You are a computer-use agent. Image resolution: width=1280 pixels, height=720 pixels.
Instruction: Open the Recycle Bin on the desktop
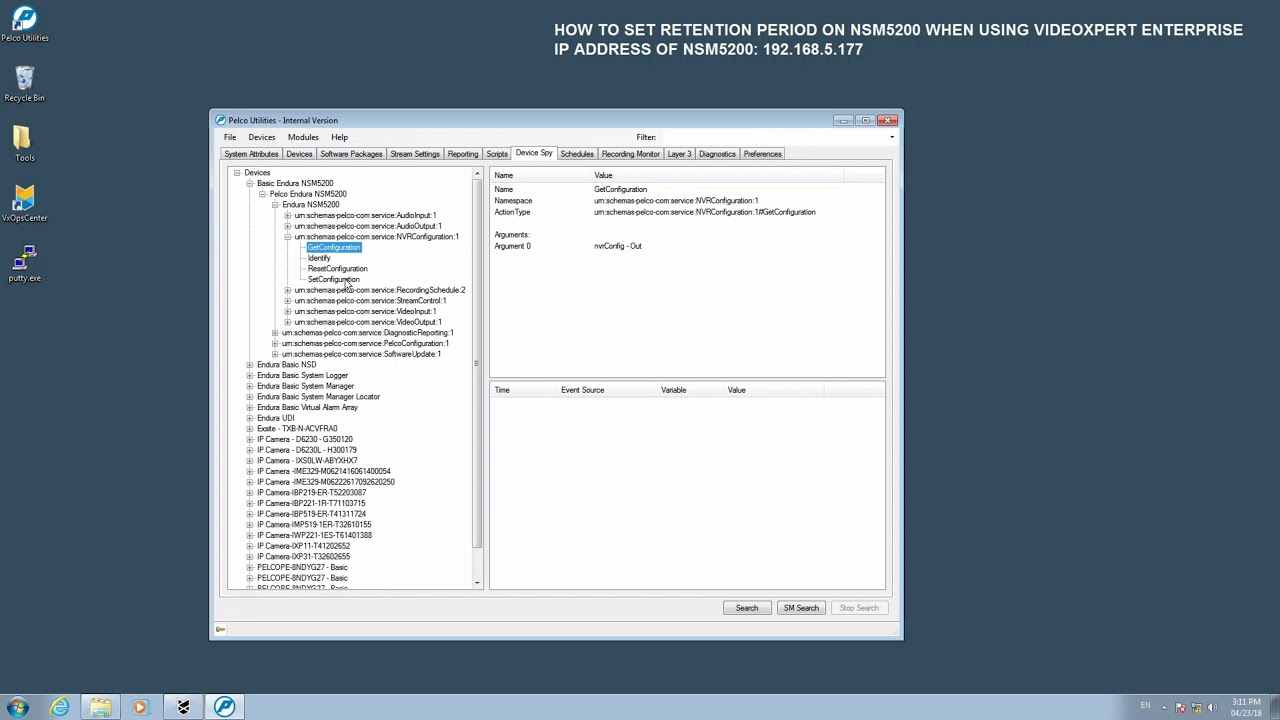(x=24, y=84)
